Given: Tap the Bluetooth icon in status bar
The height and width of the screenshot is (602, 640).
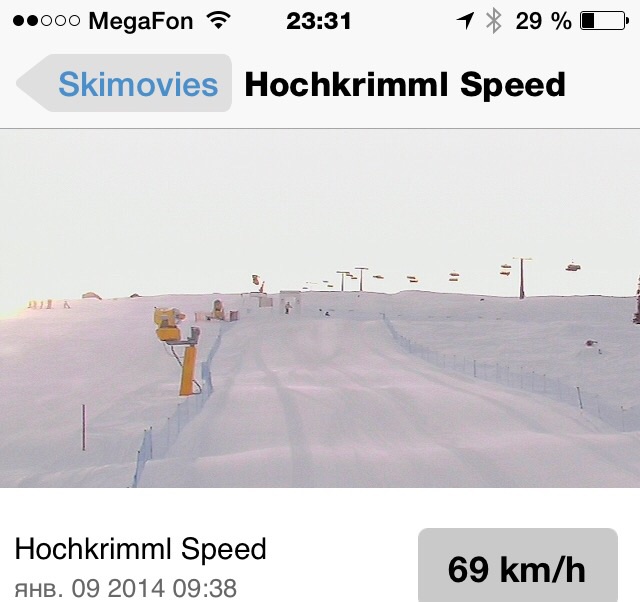Looking at the screenshot, I should point(494,21).
